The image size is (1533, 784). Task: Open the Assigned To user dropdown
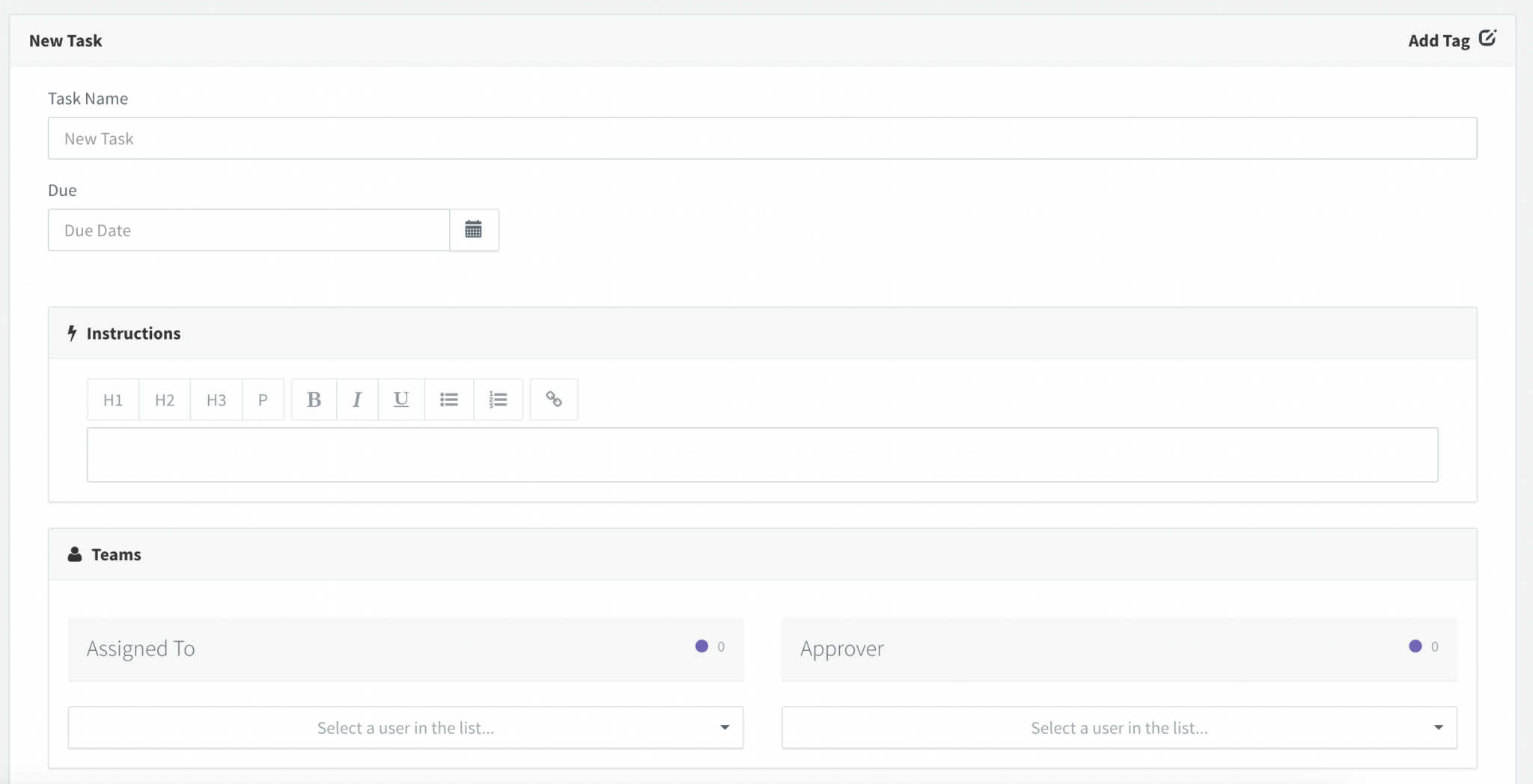tap(405, 727)
